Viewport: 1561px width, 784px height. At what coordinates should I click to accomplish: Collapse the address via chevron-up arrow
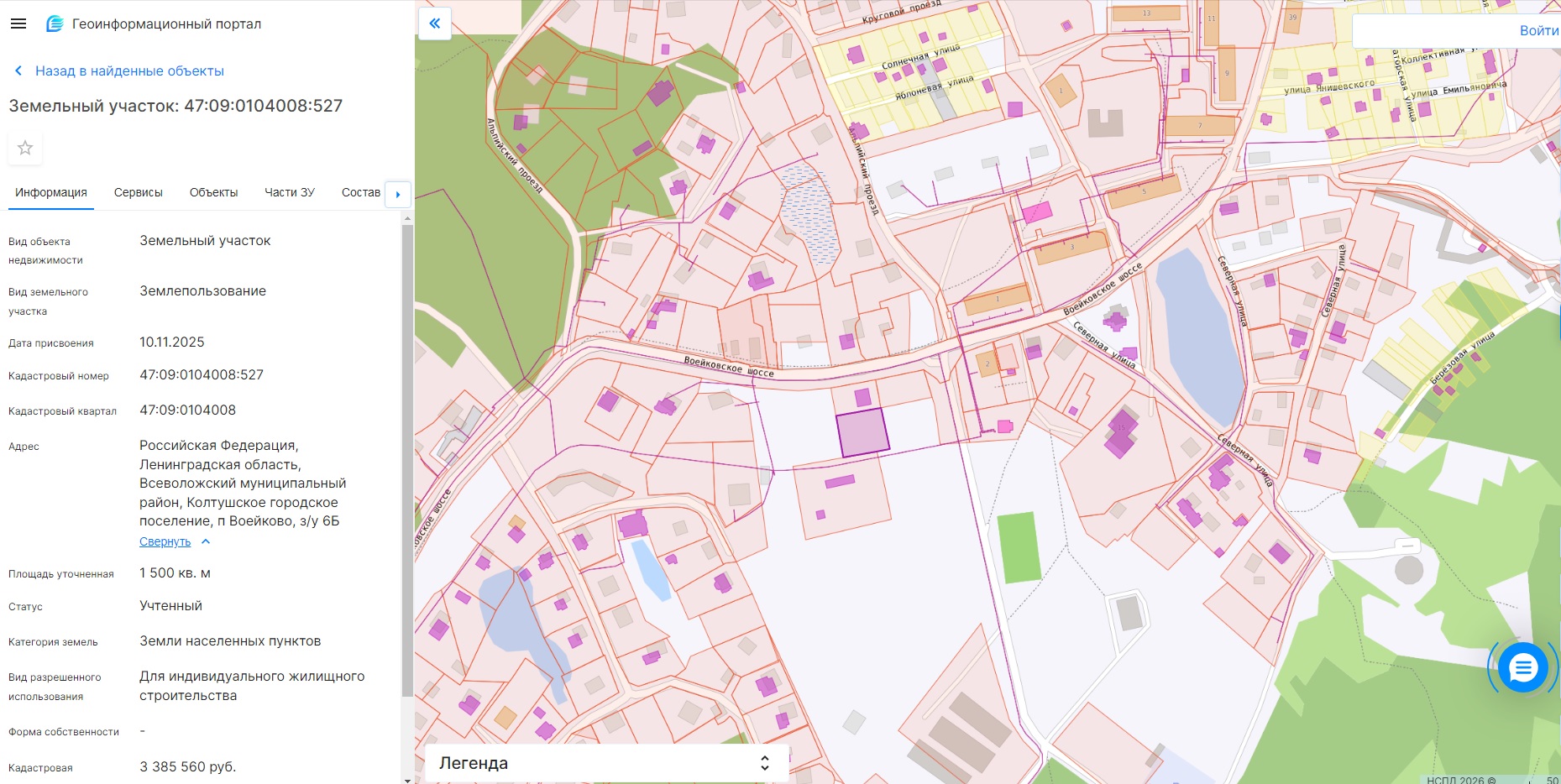pos(206,541)
